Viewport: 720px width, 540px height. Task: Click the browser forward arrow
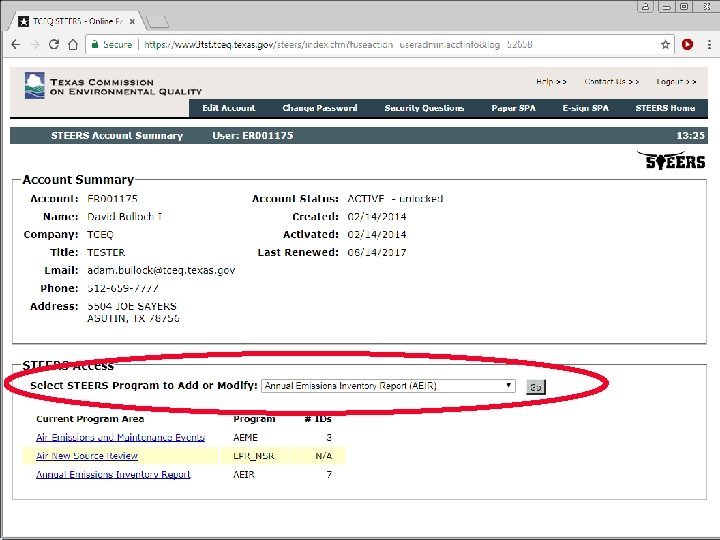coord(34,45)
